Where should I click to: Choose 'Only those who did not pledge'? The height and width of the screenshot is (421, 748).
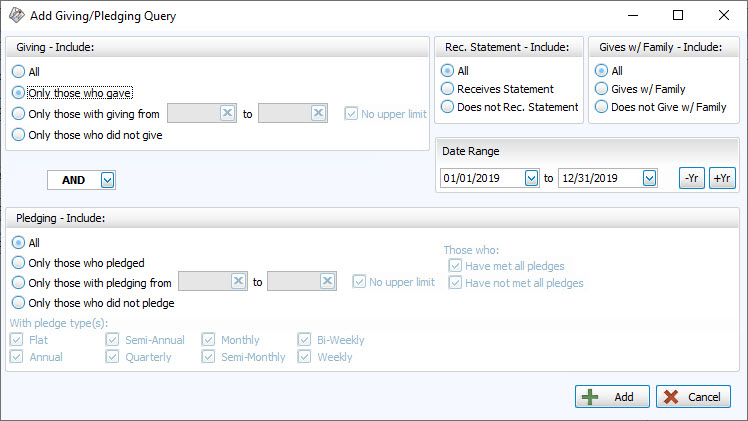click(x=18, y=303)
